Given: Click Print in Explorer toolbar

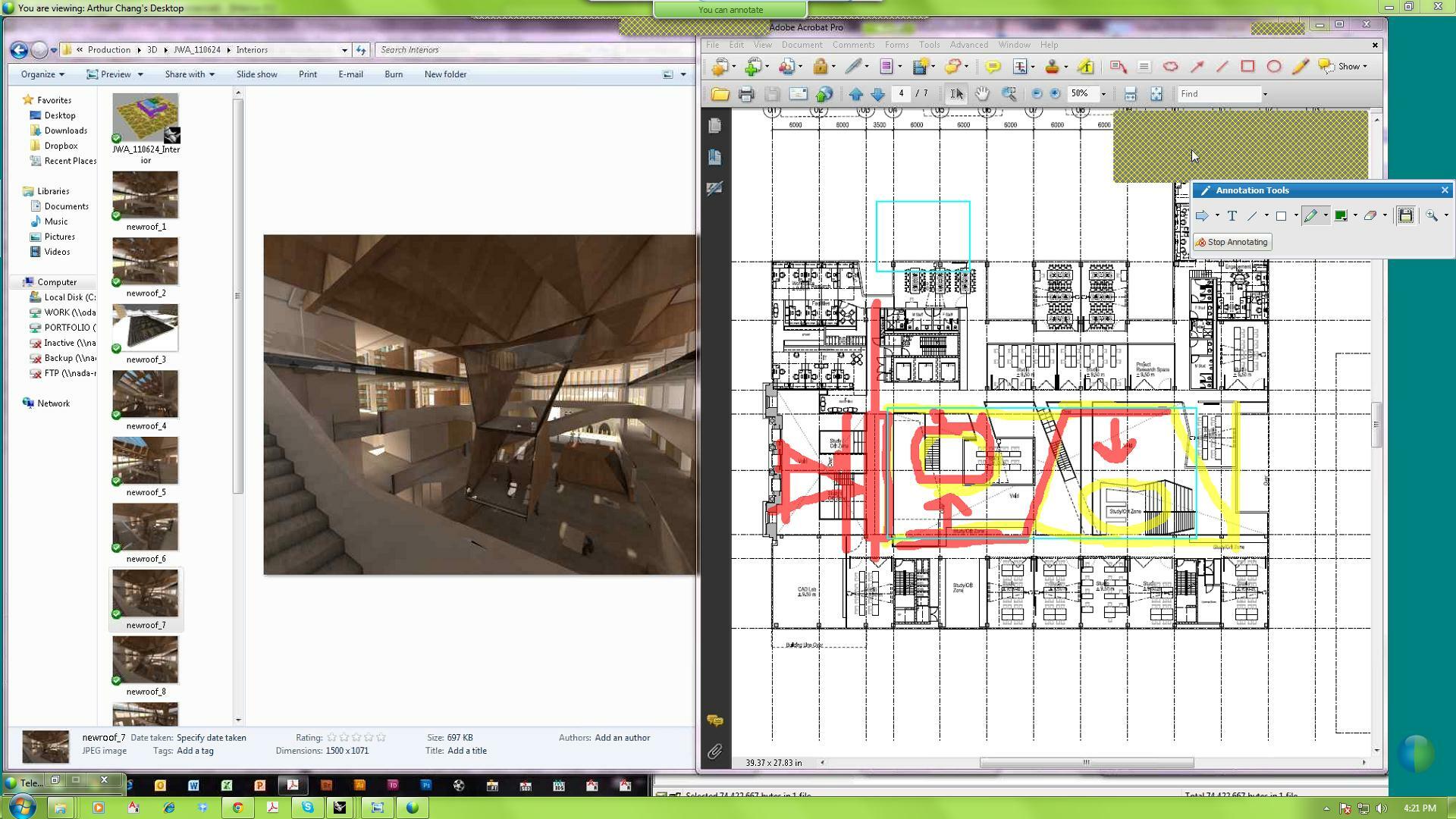Looking at the screenshot, I should 308,74.
